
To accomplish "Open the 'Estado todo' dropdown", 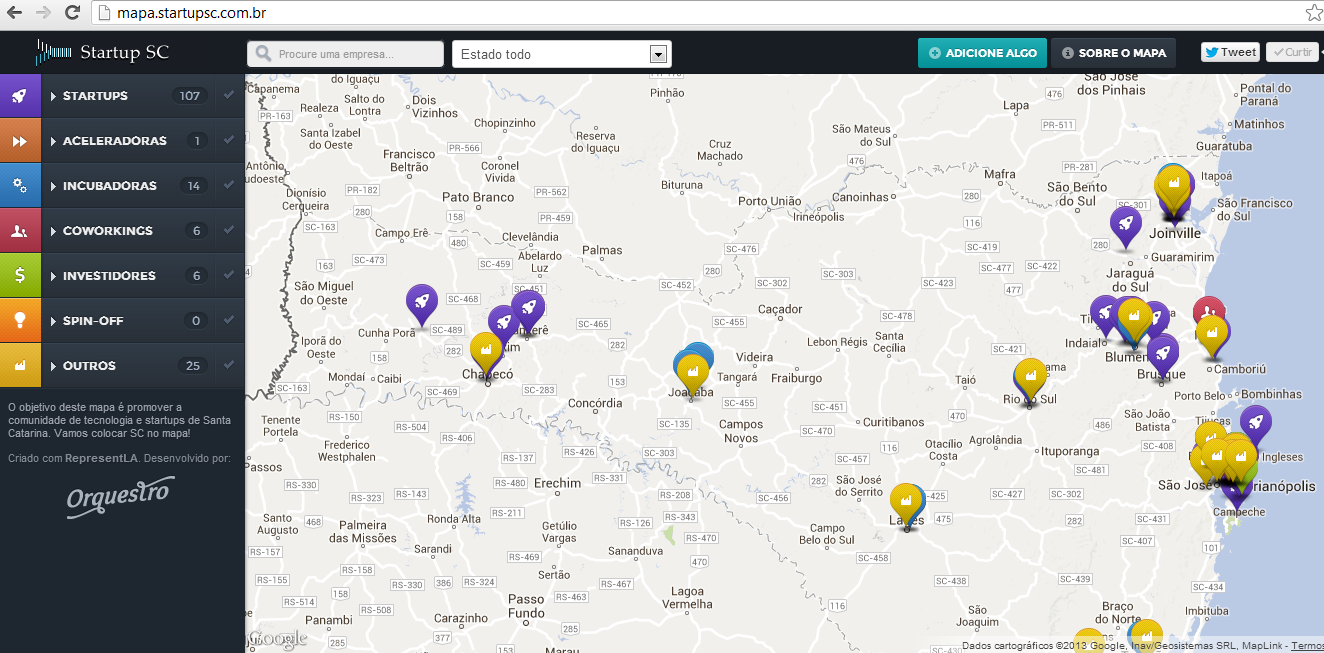I will click(x=561, y=54).
